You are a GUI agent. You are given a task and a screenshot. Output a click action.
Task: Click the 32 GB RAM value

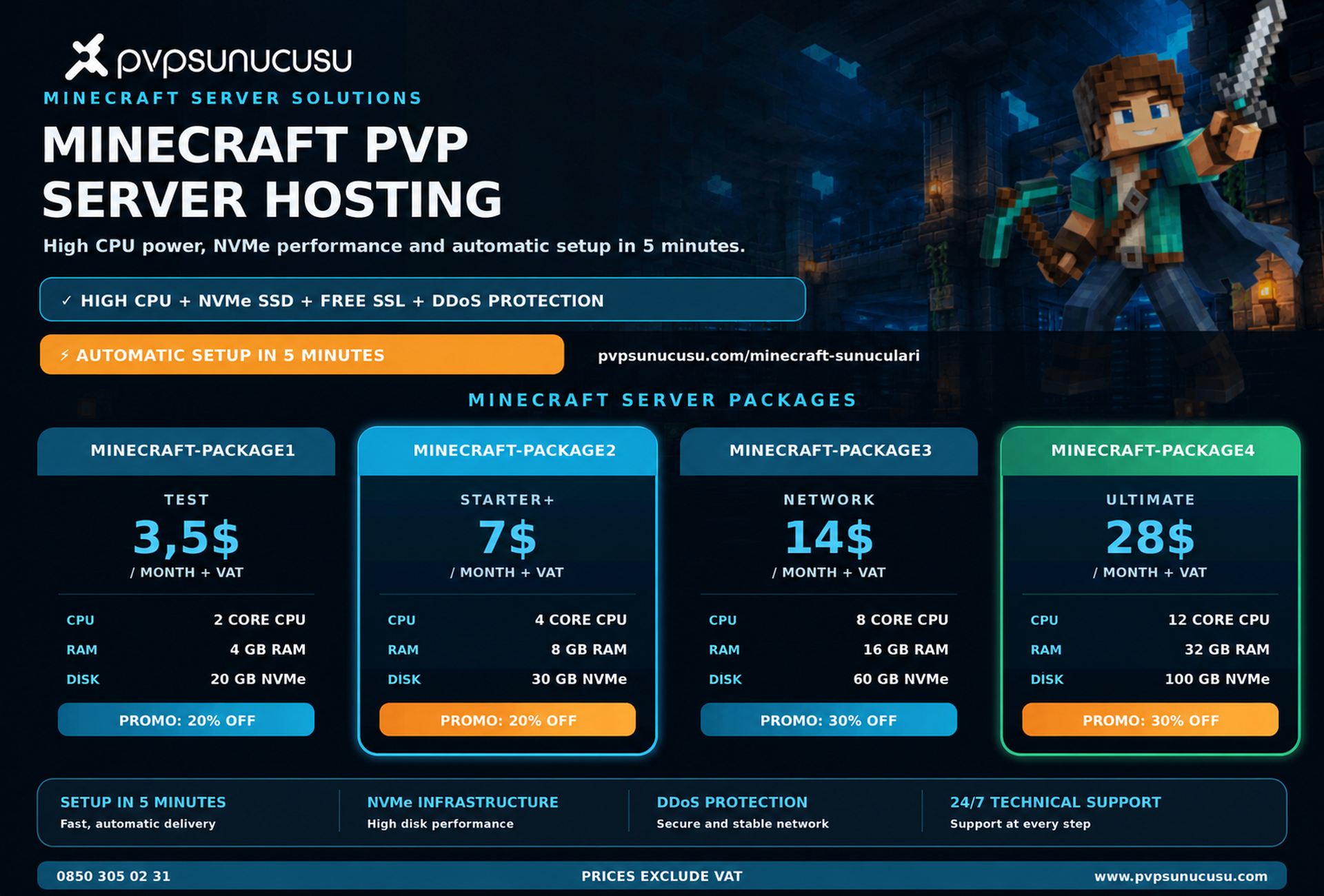coord(1227,649)
